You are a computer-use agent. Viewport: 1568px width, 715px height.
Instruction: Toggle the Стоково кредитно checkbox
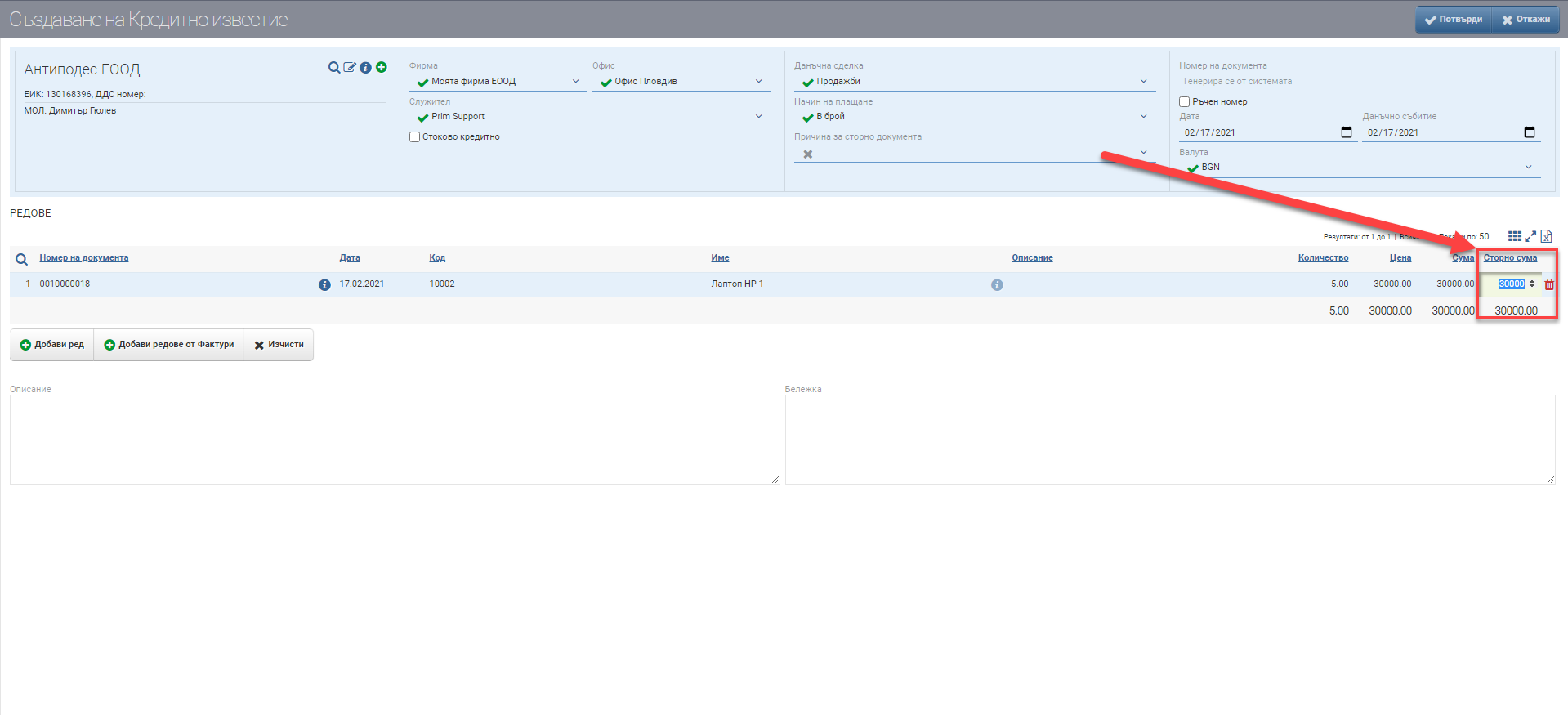(415, 137)
